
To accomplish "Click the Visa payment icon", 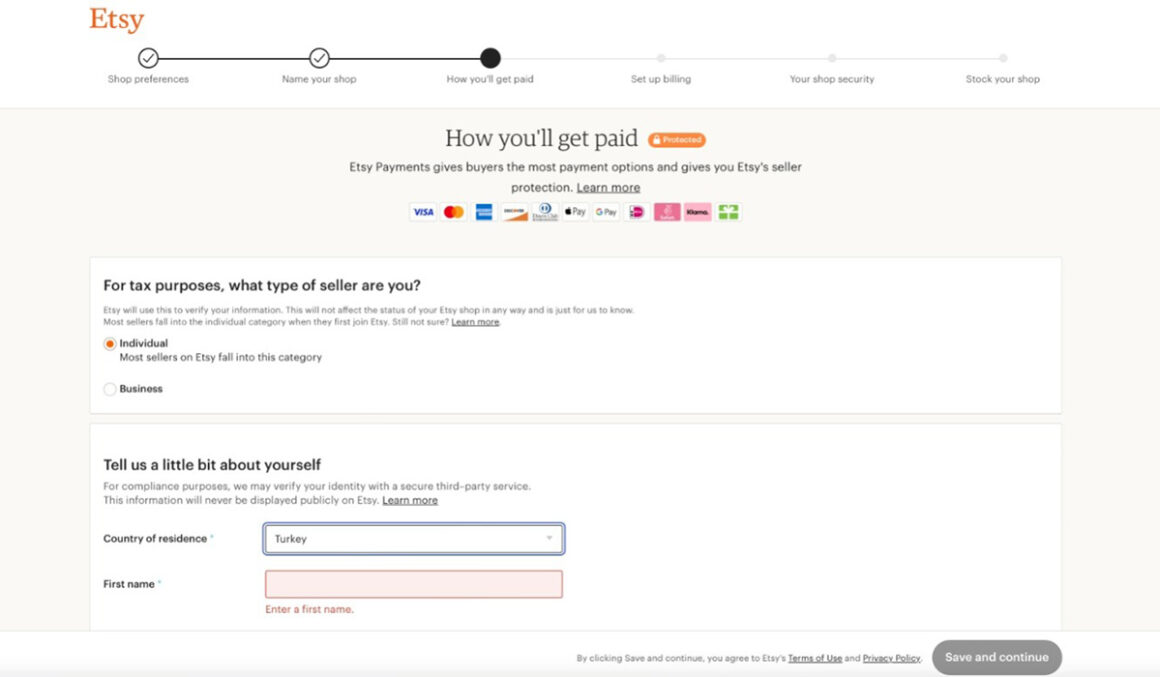I will click(423, 211).
